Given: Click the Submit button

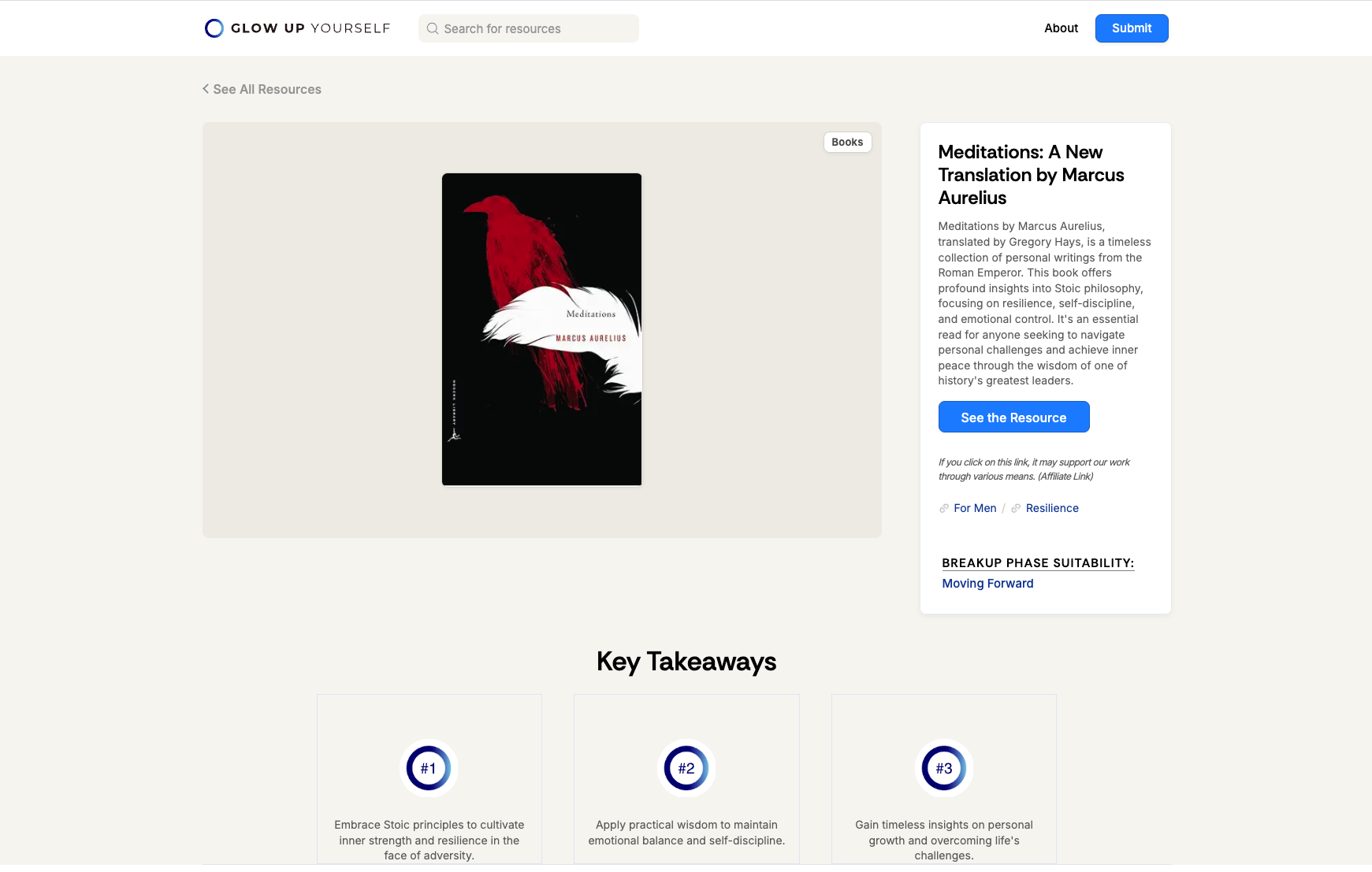Looking at the screenshot, I should coord(1132,28).
